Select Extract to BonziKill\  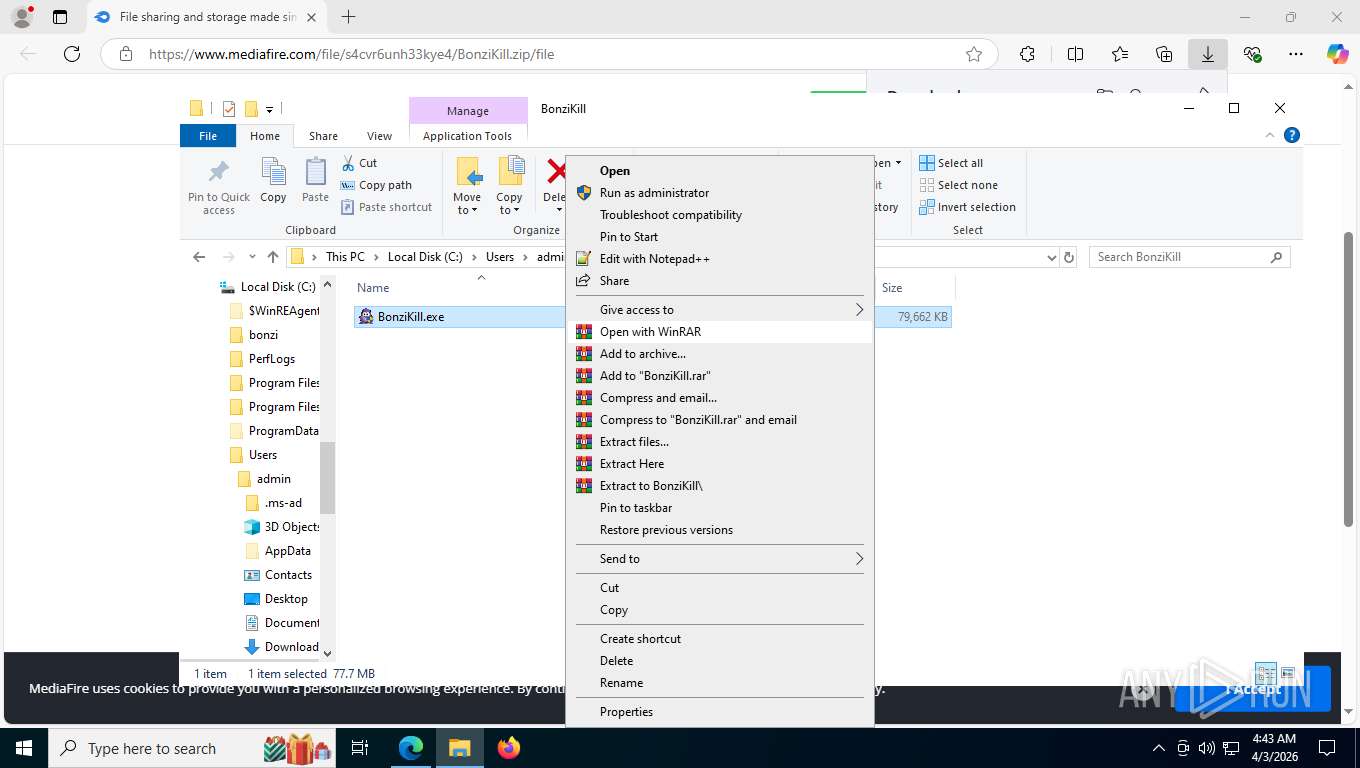coord(720,486)
